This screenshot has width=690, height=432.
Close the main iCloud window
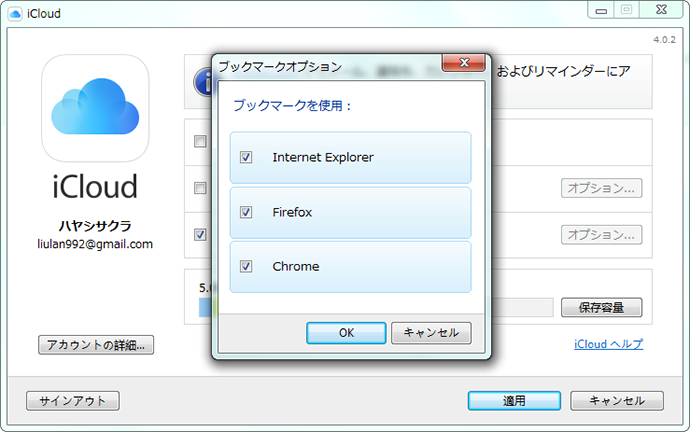coord(661,10)
